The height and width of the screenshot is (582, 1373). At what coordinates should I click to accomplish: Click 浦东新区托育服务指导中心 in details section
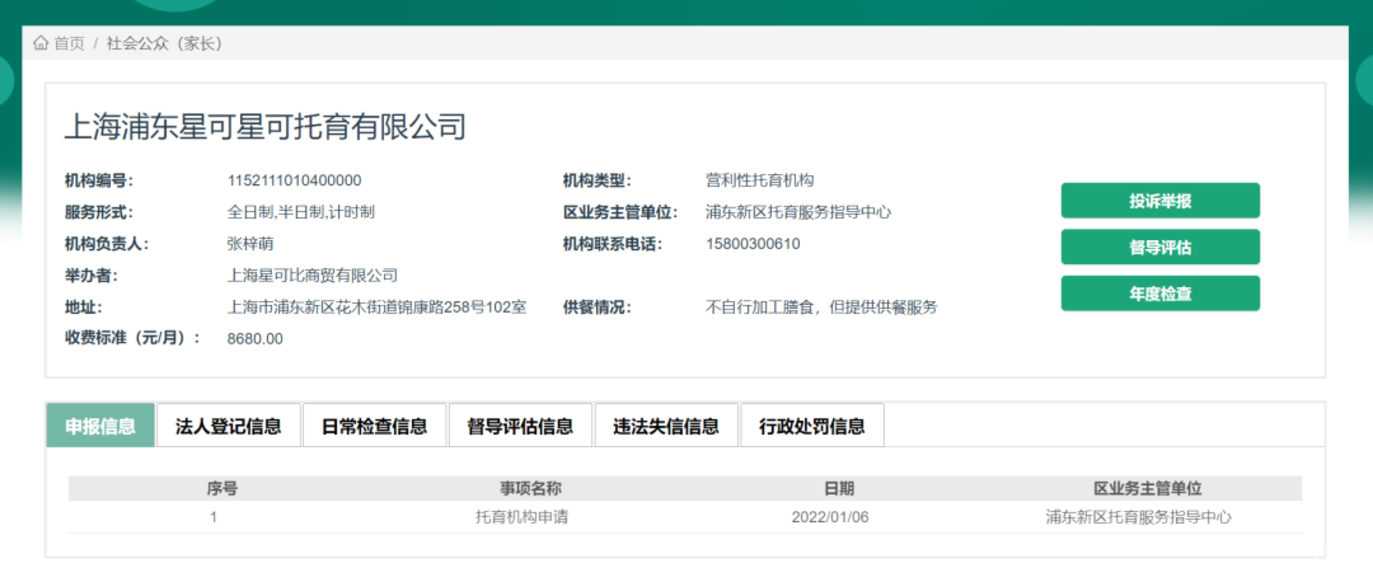pyautogui.click(x=798, y=212)
